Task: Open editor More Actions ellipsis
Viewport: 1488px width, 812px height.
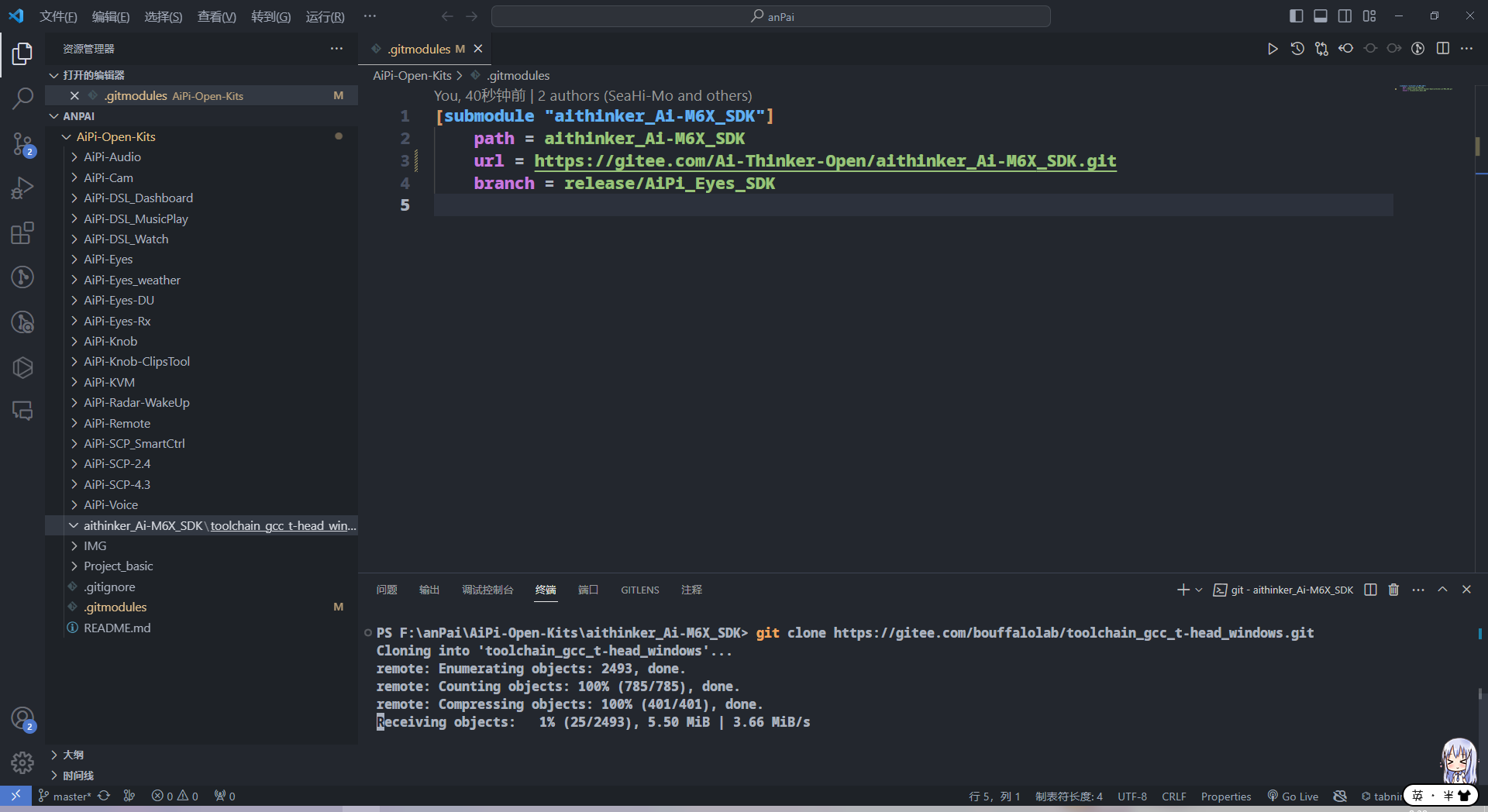Action: [x=1466, y=49]
